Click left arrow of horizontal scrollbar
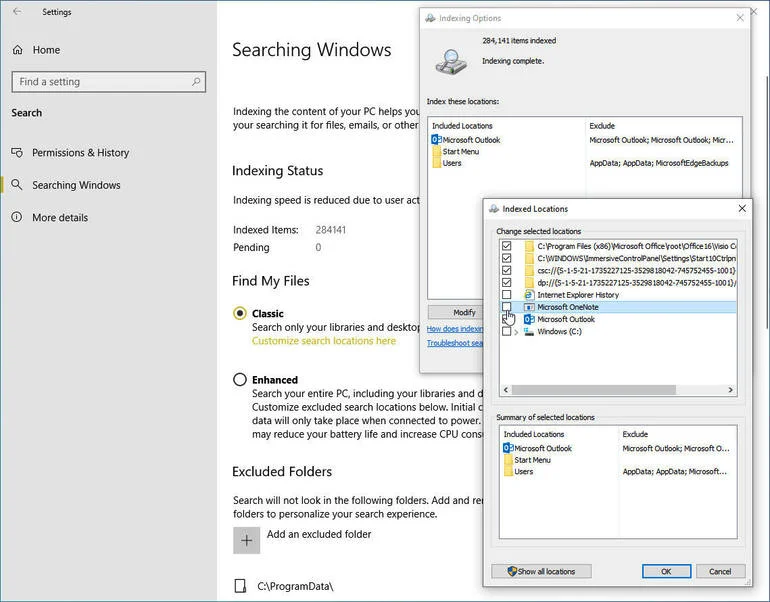Screen dimensions: 770x602 tap(506, 389)
